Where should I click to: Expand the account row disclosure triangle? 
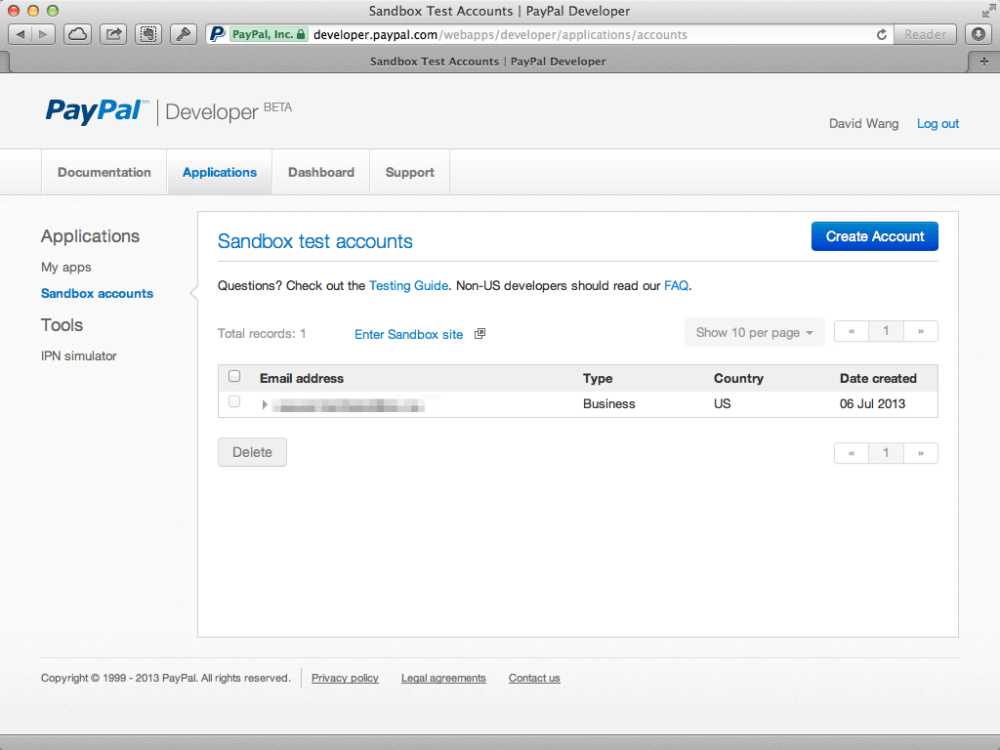265,404
